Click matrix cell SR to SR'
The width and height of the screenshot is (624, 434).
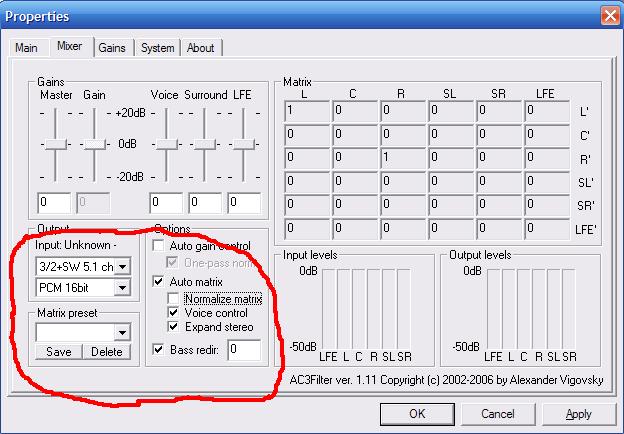[x=499, y=205]
